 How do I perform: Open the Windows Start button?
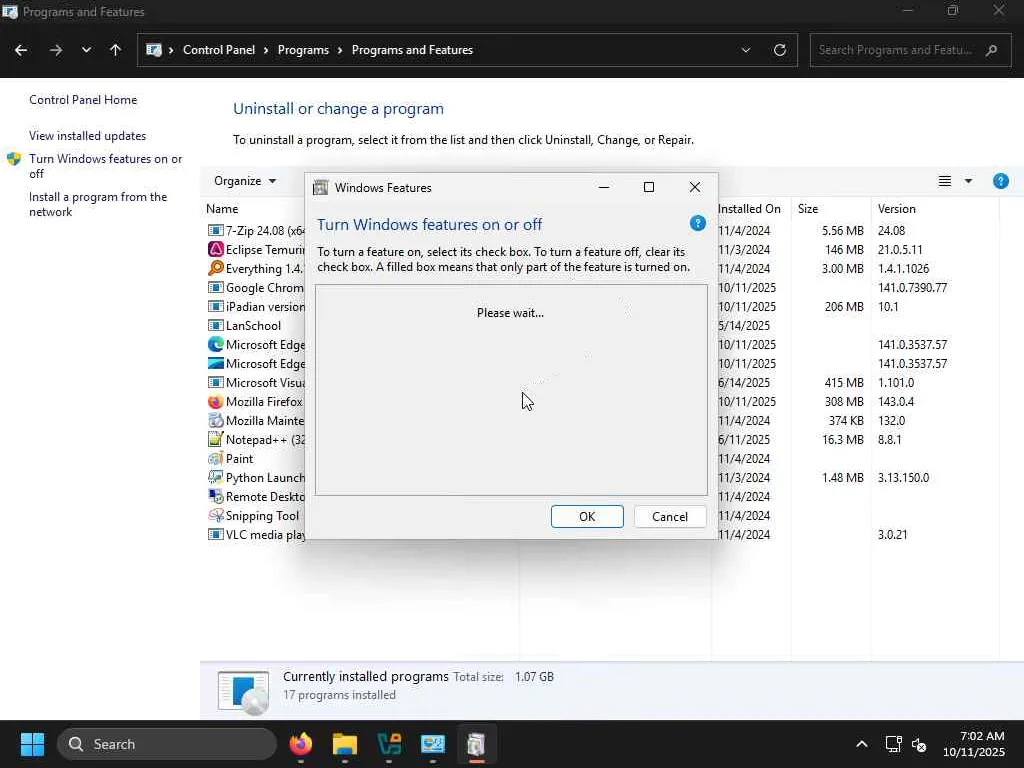tap(32, 744)
